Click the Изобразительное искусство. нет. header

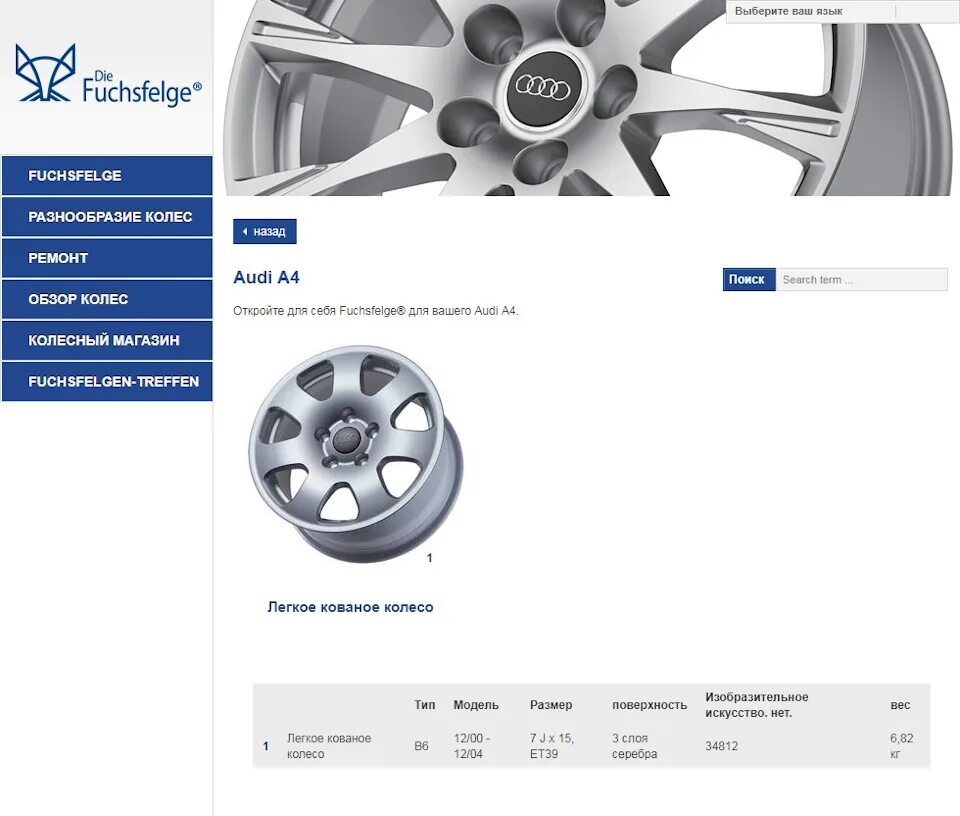[x=757, y=705]
